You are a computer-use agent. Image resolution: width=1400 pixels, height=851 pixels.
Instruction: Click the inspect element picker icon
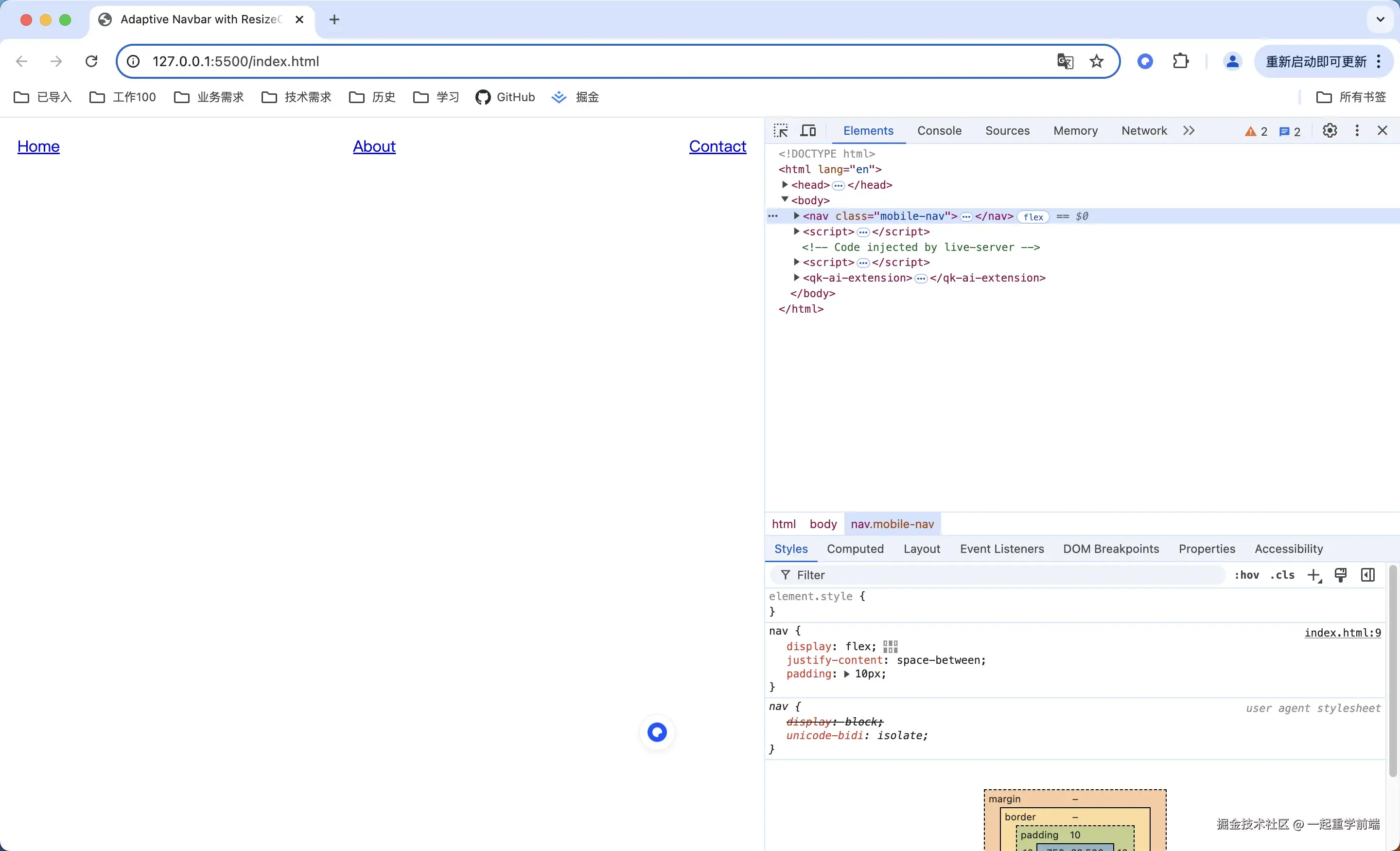pyautogui.click(x=781, y=131)
